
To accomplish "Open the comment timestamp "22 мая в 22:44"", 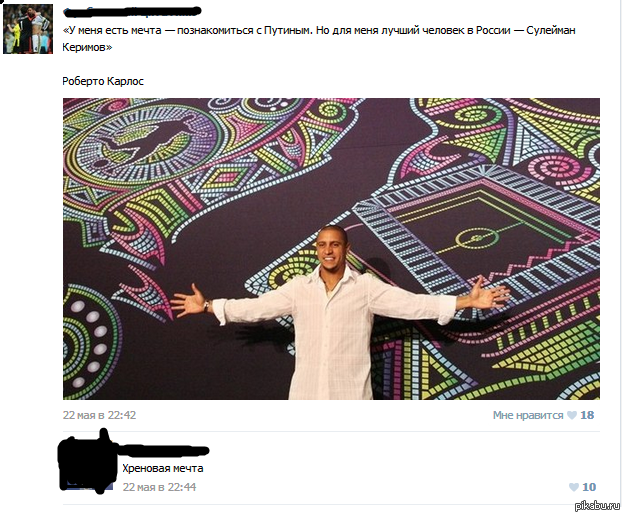I will tap(159, 487).
